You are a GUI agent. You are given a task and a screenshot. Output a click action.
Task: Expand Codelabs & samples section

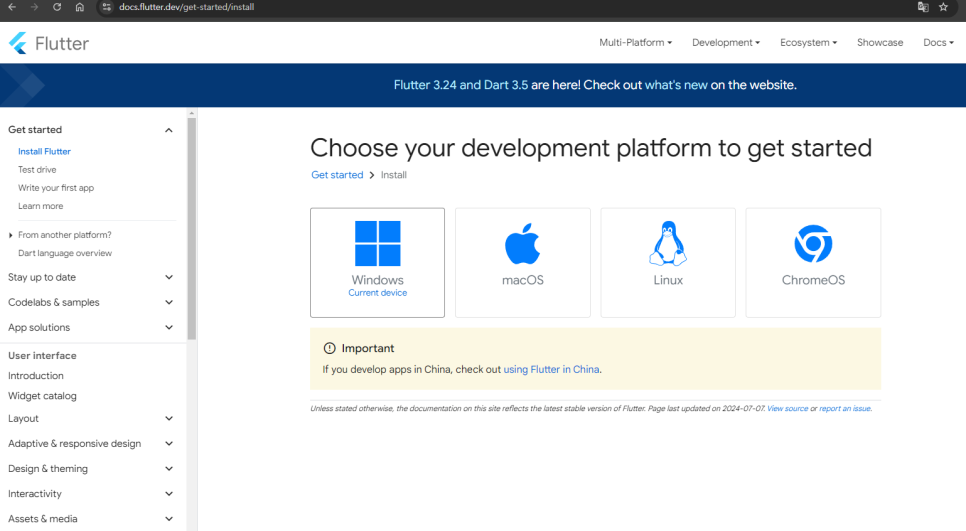coord(91,302)
